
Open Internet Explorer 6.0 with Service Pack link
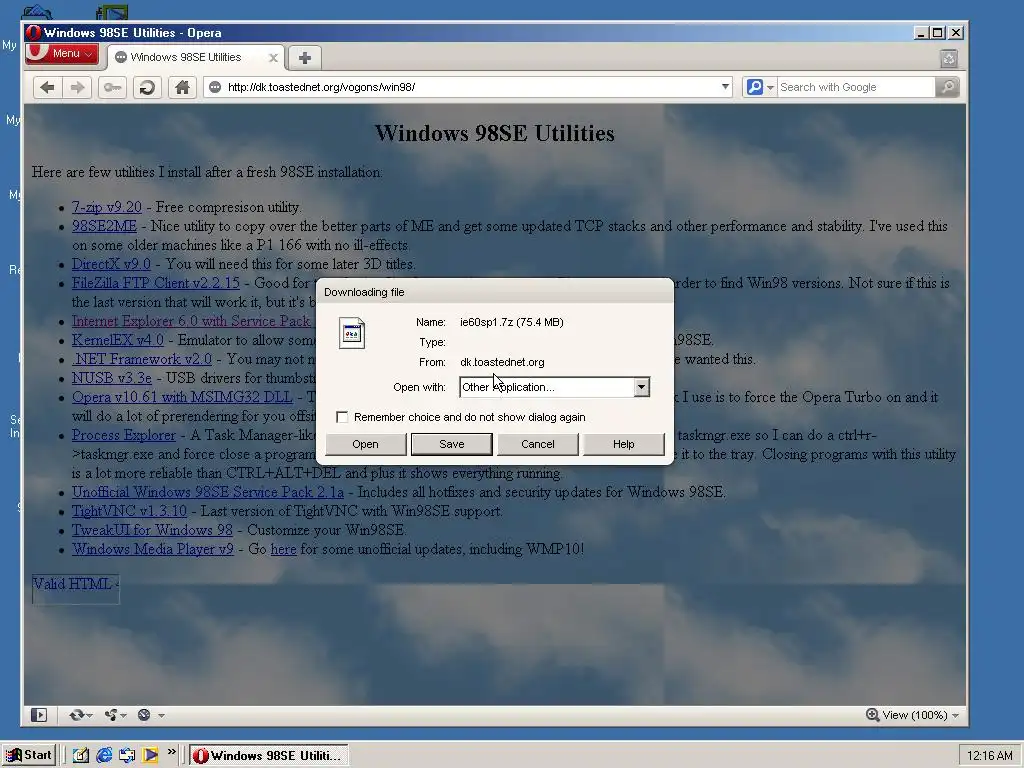point(191,321)
